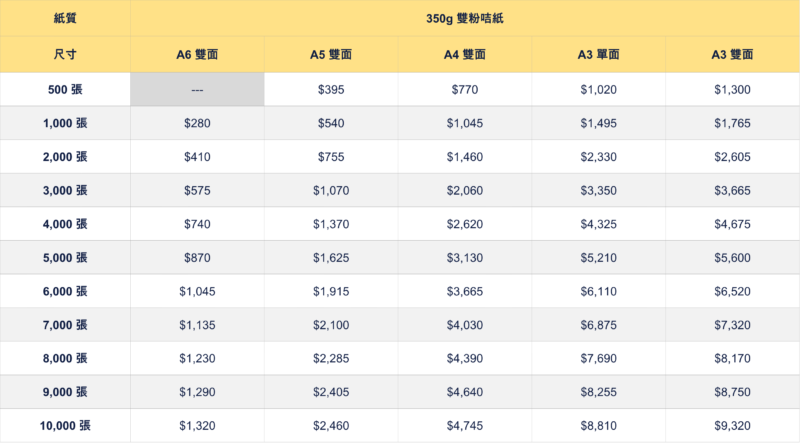Select the $395 price cell
The image size is (800, 444).
(331, 89)
